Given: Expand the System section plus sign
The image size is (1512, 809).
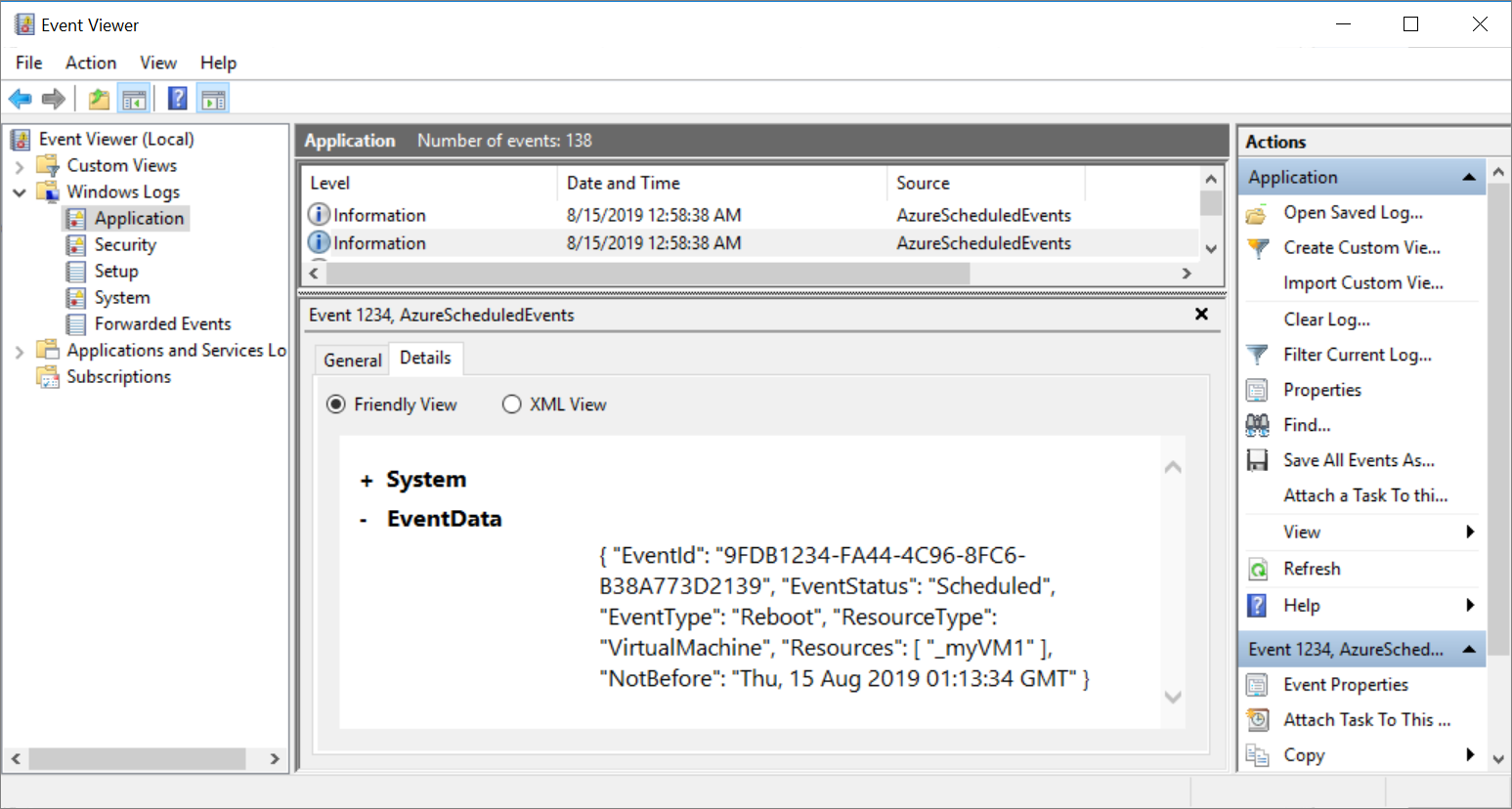Looking at the screenshot, I should tap(367, 481).
